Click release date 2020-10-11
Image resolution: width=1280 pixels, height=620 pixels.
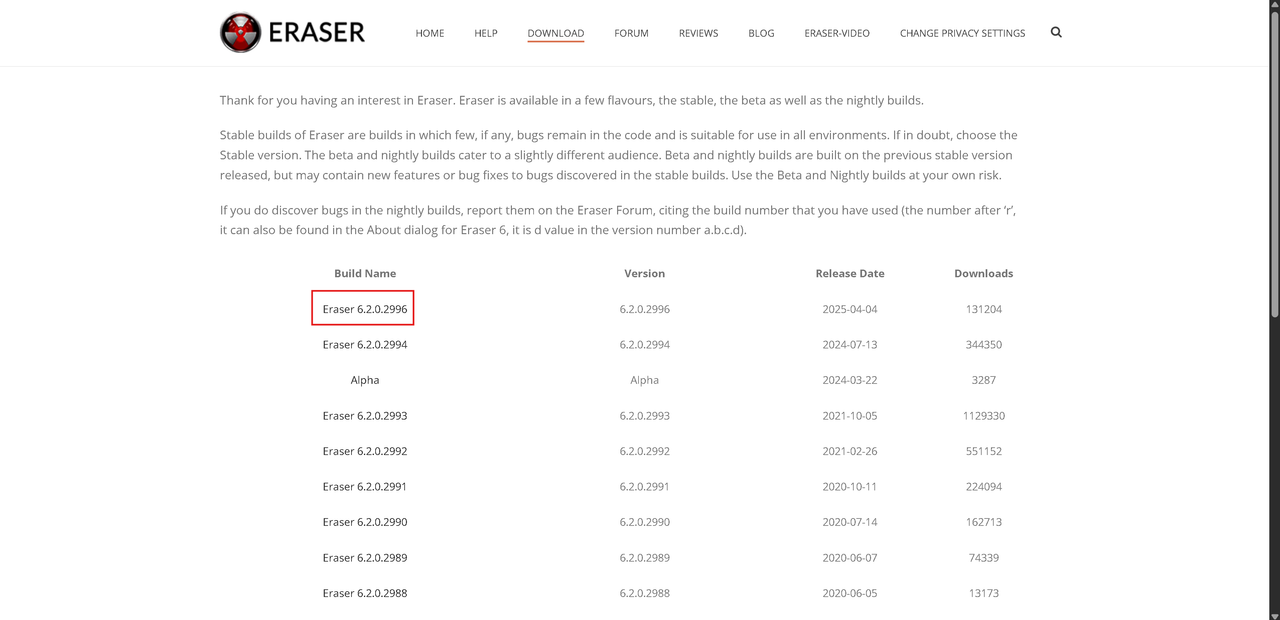click(x=850, y=486)
